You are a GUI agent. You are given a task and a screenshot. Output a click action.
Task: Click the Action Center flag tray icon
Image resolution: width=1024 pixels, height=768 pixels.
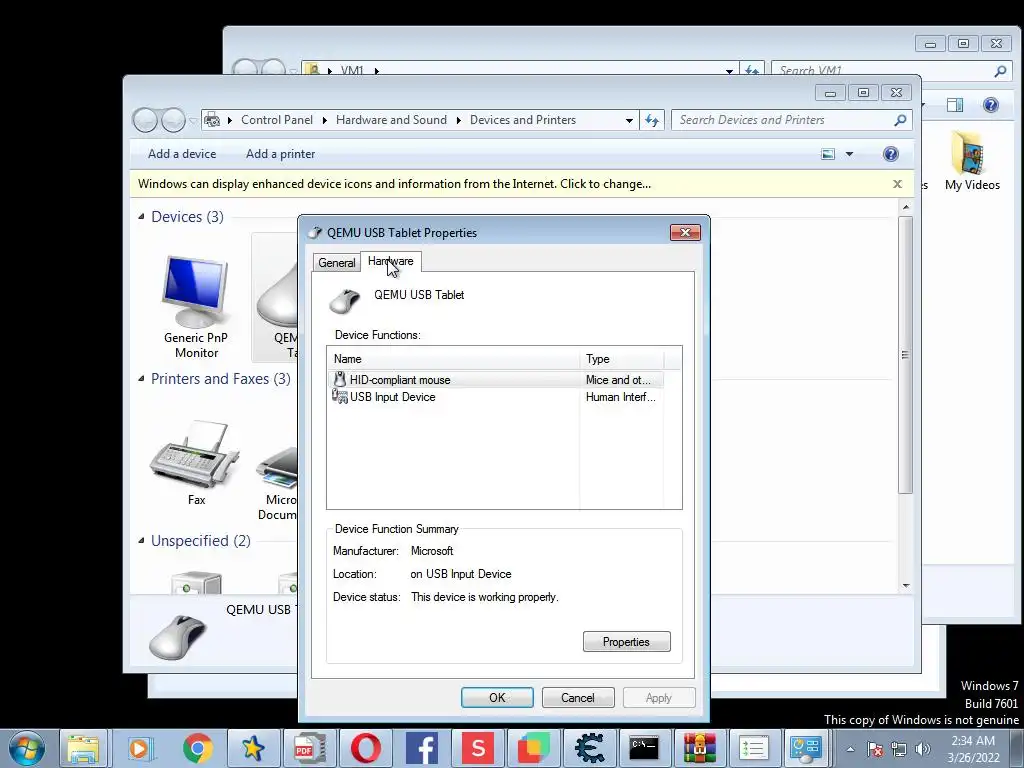click(875, 749)
